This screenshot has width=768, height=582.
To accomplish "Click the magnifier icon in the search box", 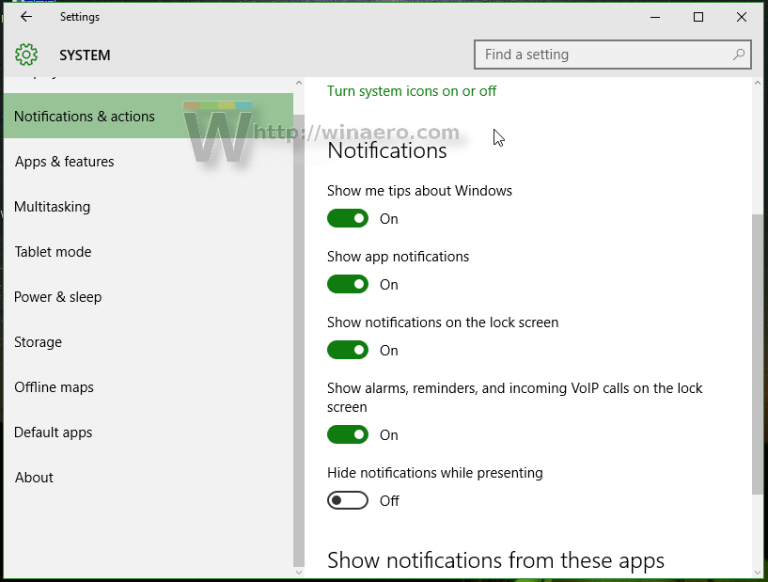I will (739, 54).
